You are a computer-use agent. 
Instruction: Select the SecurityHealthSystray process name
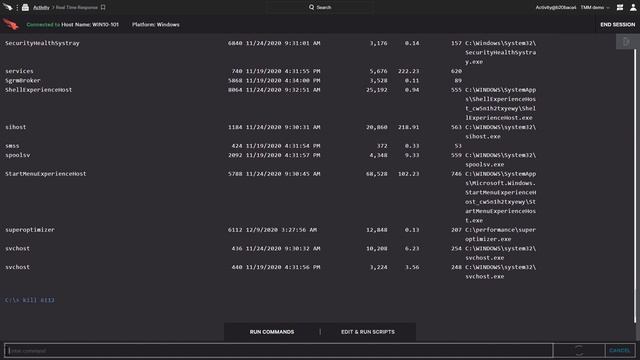click(x=42, y=43)
